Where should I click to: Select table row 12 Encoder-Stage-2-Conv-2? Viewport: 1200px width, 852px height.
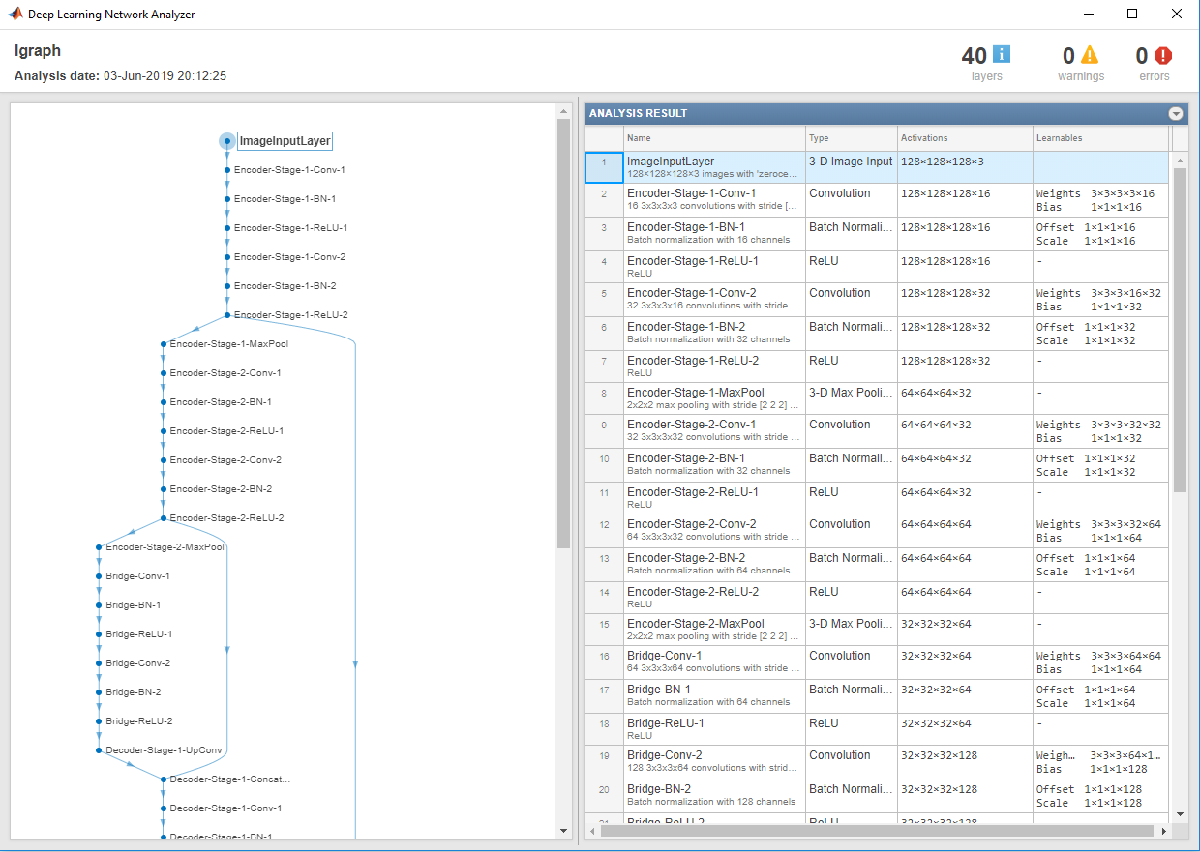(876, 530)
